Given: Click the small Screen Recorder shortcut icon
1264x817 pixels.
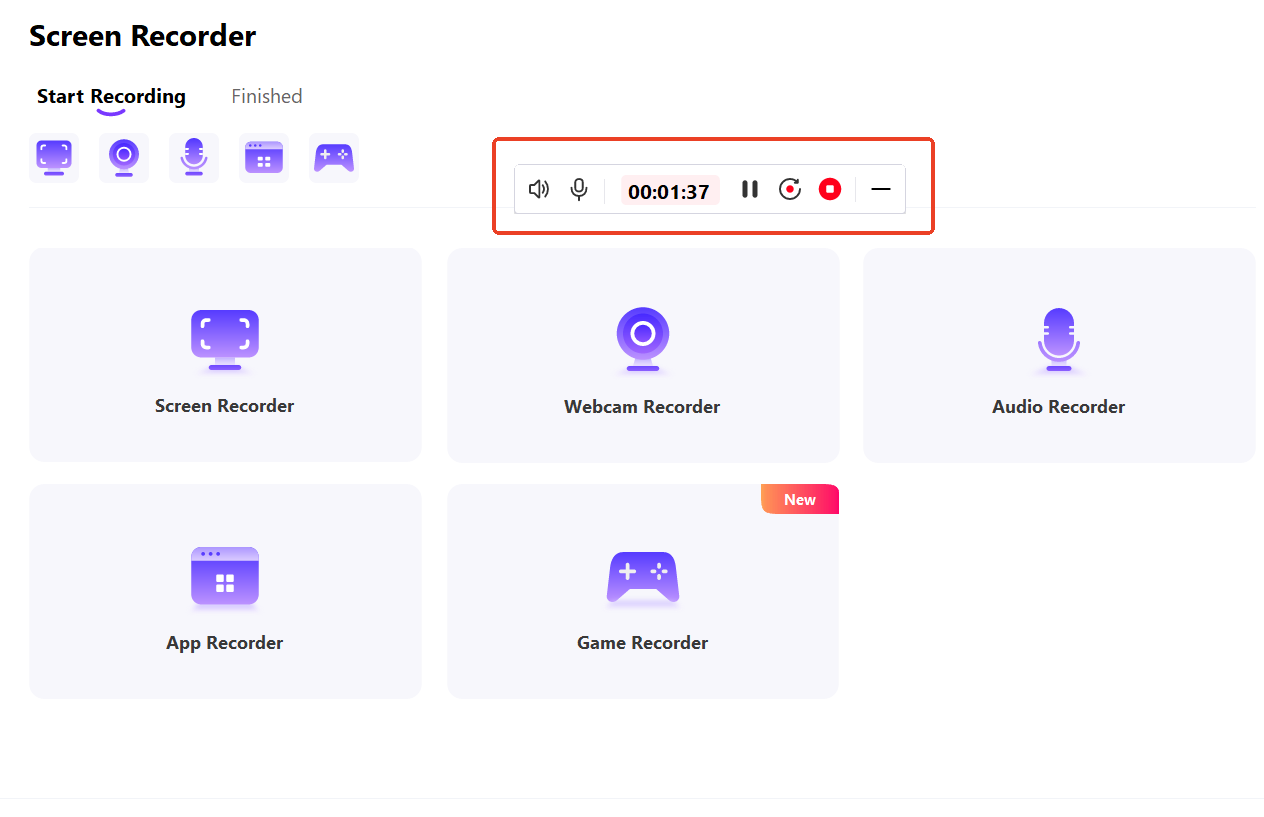Looking at the screenshot, I should pos(54,158).
